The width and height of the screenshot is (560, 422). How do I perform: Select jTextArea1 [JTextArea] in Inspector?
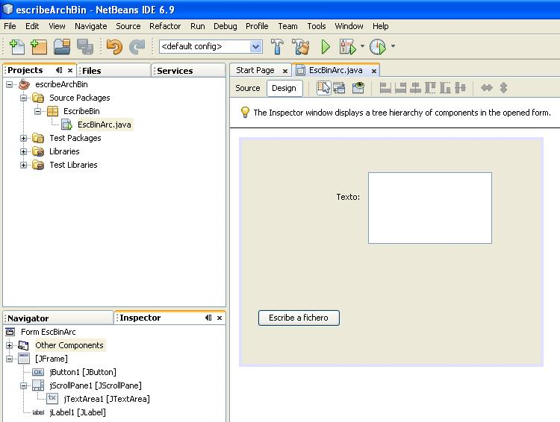(106, 399)
